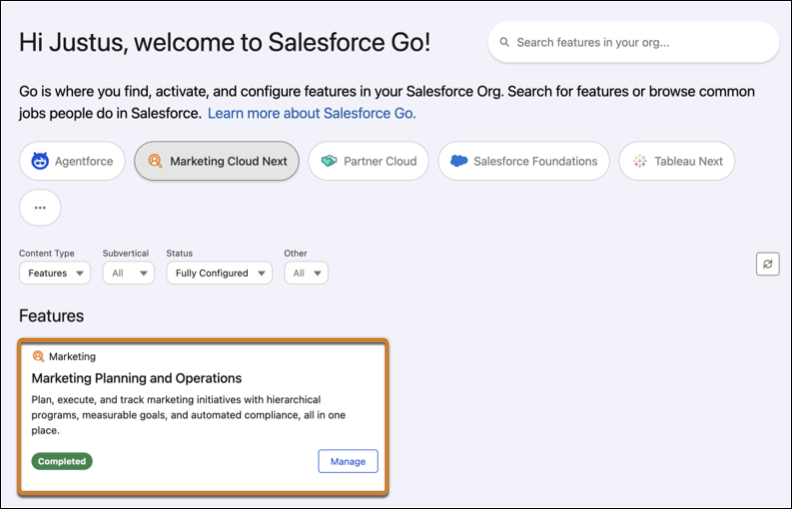Click the Content Type filter label
The image size is (792, 509).
[47, 253]
